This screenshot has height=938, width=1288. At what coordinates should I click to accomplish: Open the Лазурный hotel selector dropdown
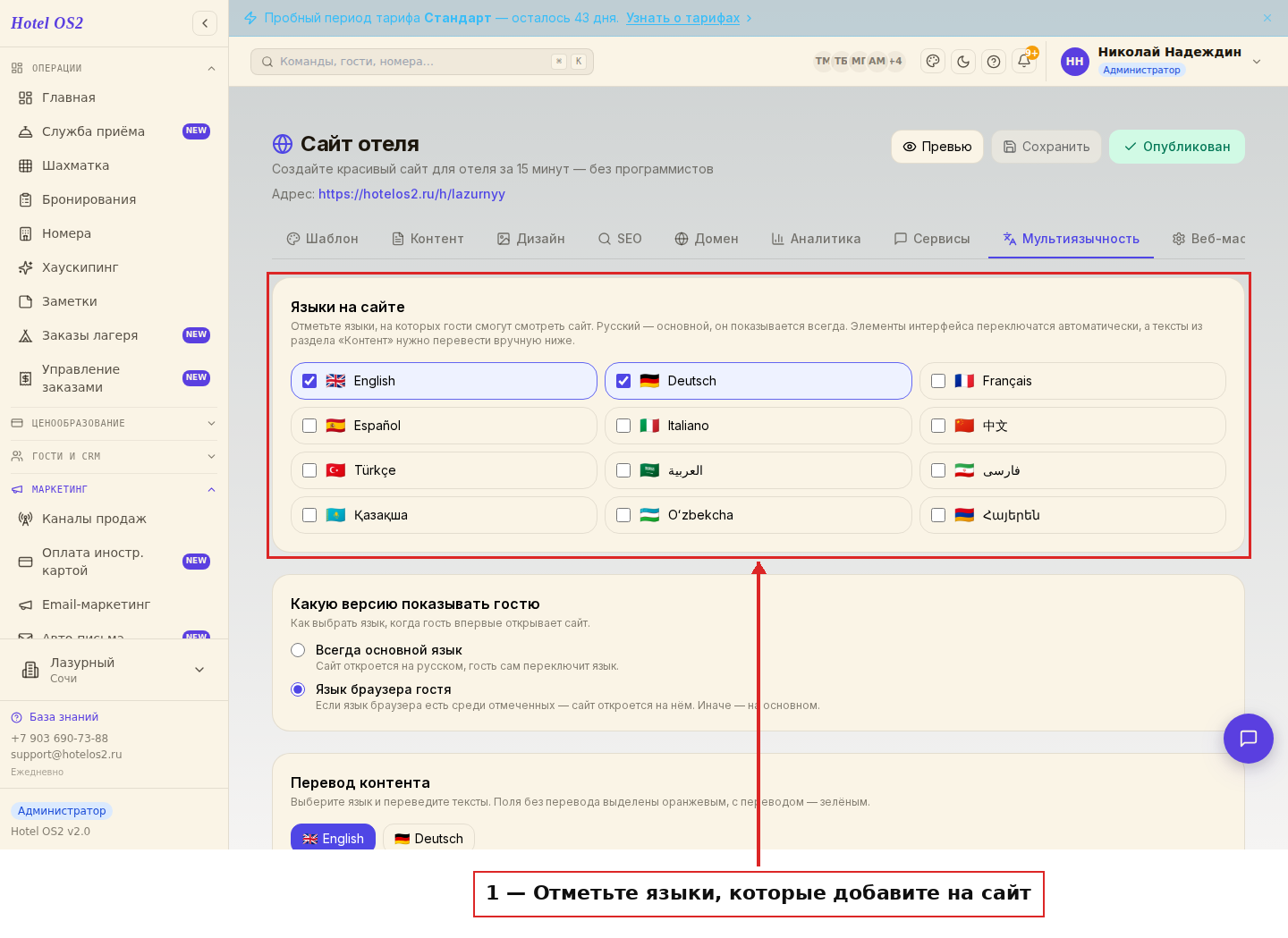tap(114, 670)
